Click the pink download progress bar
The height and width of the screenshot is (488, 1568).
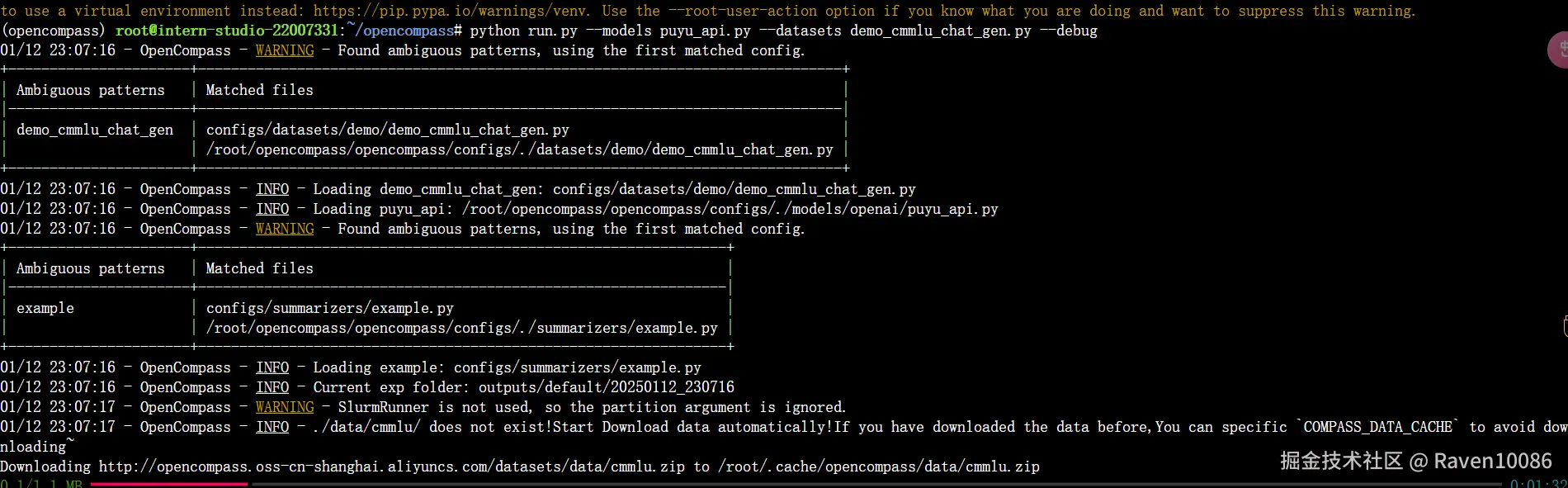168,484
